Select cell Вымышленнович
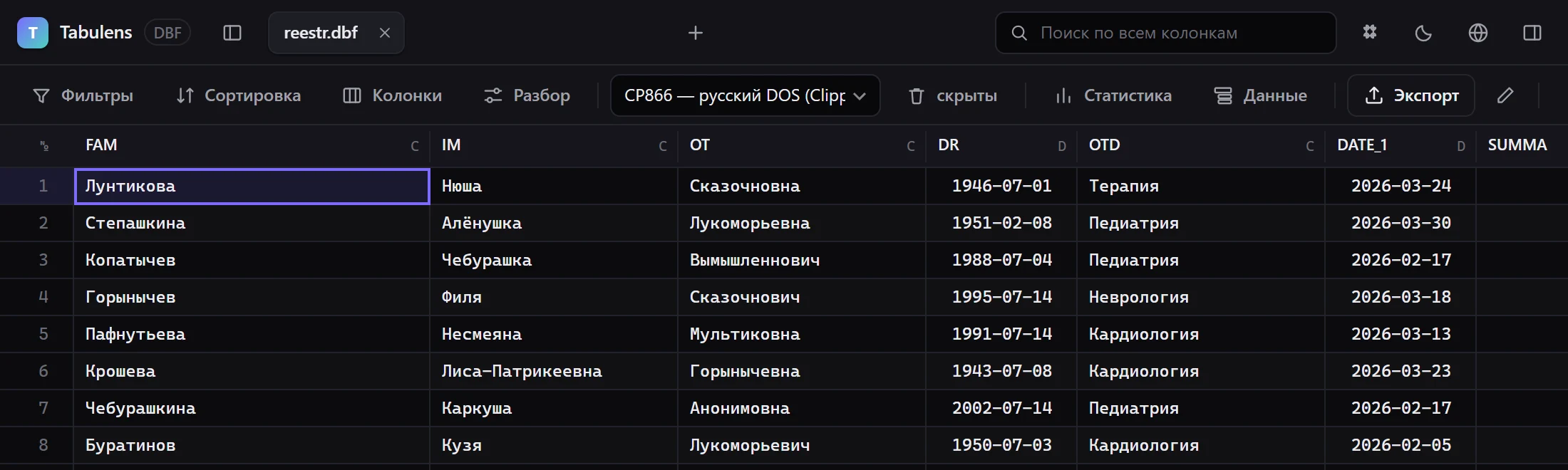This screenshot has width=1568, height=470. coord(802,260)
